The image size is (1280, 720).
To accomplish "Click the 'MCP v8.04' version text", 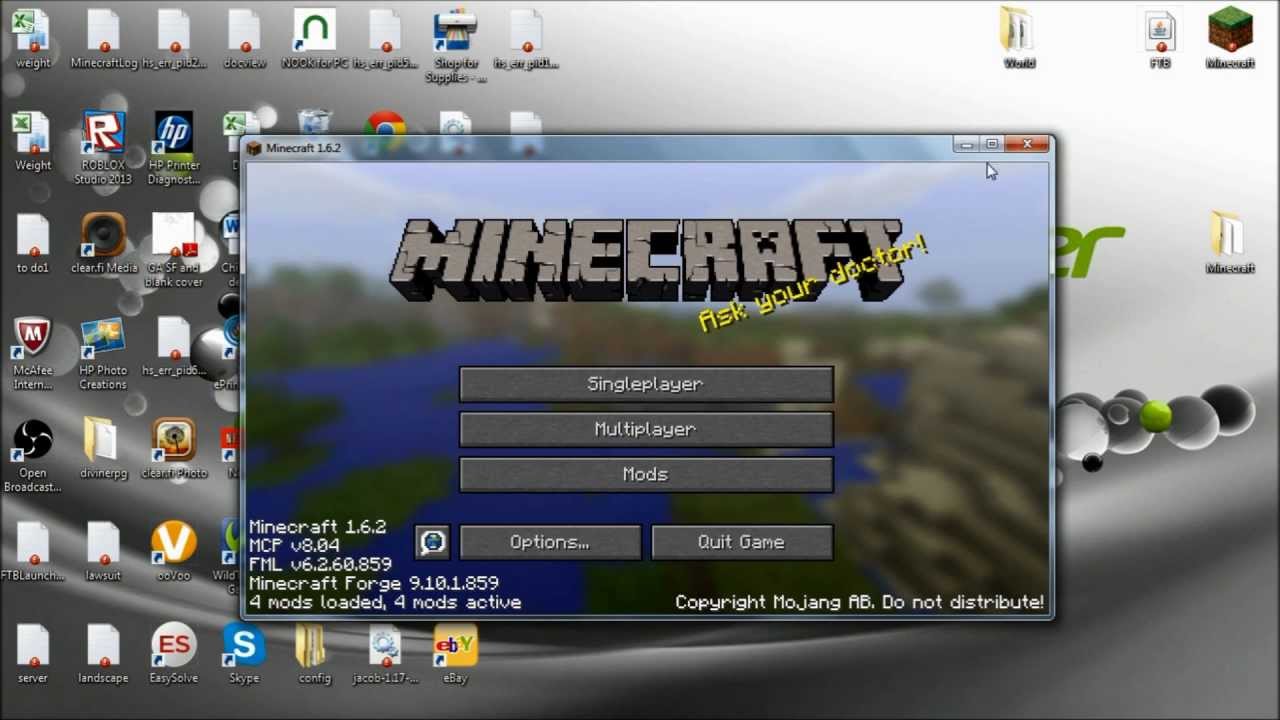I will coord(294,545).
